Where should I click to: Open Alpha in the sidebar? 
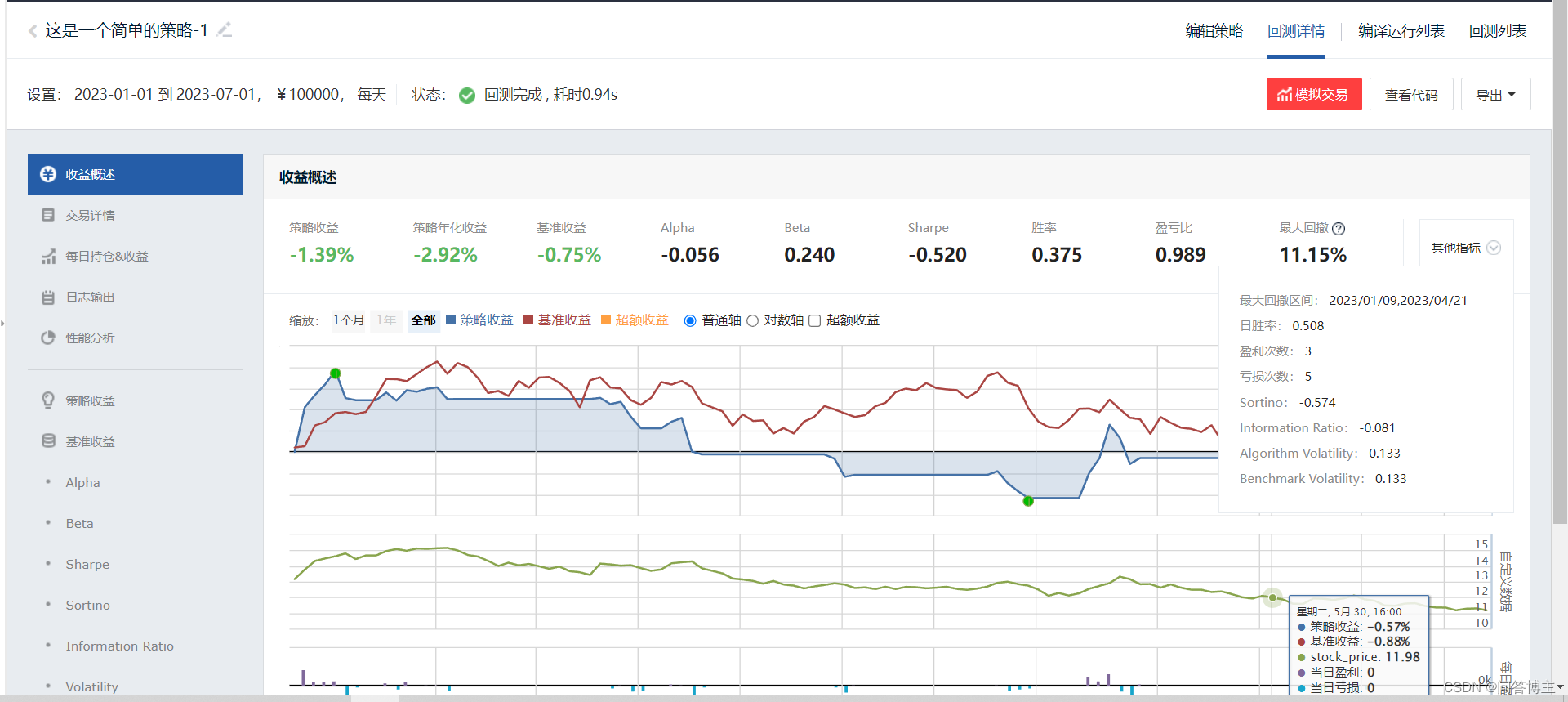coord(82,482)
